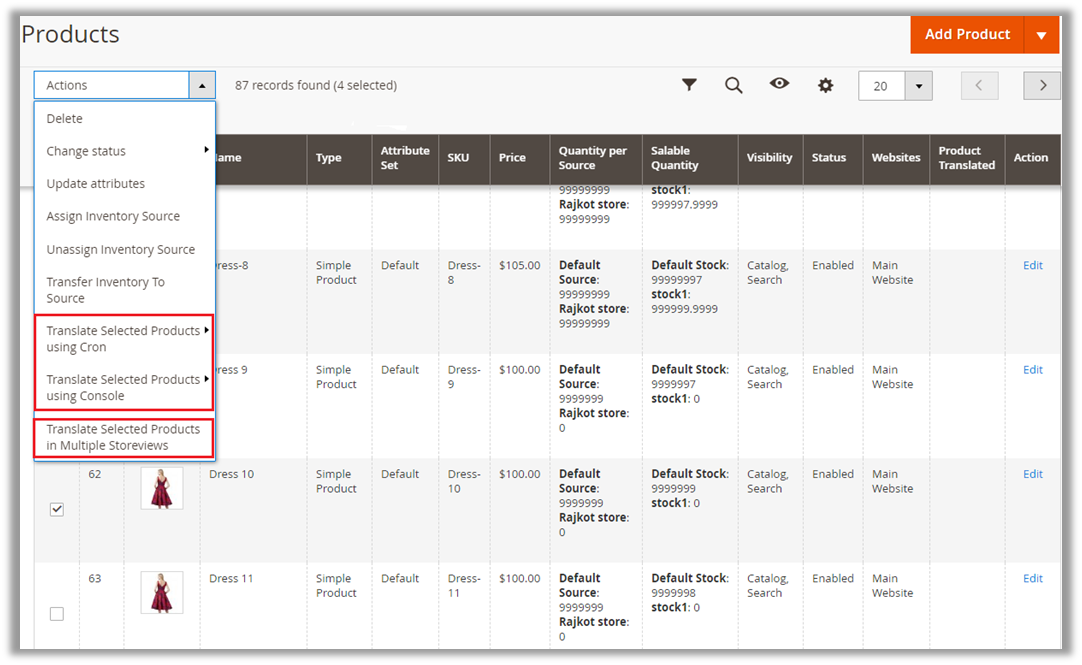Open the default view eye icon
The width and height of the screenshot is (1082, 665).
pyautogui.click(x=779, y=84)
